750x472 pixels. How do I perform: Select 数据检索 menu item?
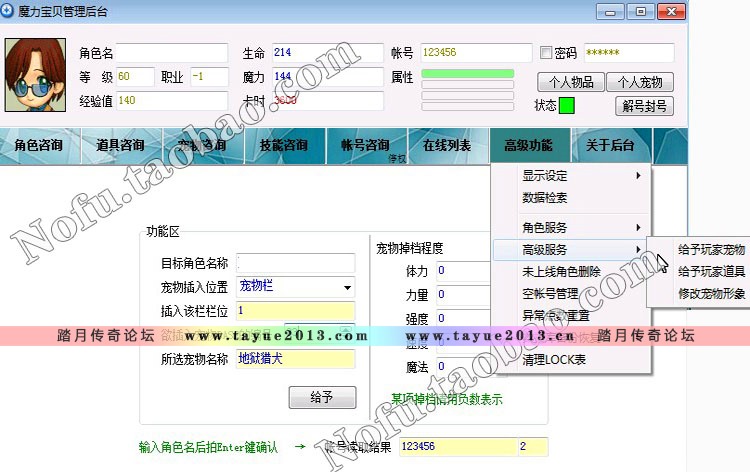[572, 198]
